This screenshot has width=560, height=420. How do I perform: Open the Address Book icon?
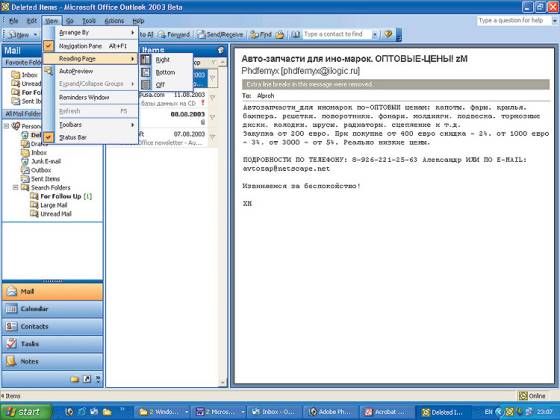tap(295, 35)
